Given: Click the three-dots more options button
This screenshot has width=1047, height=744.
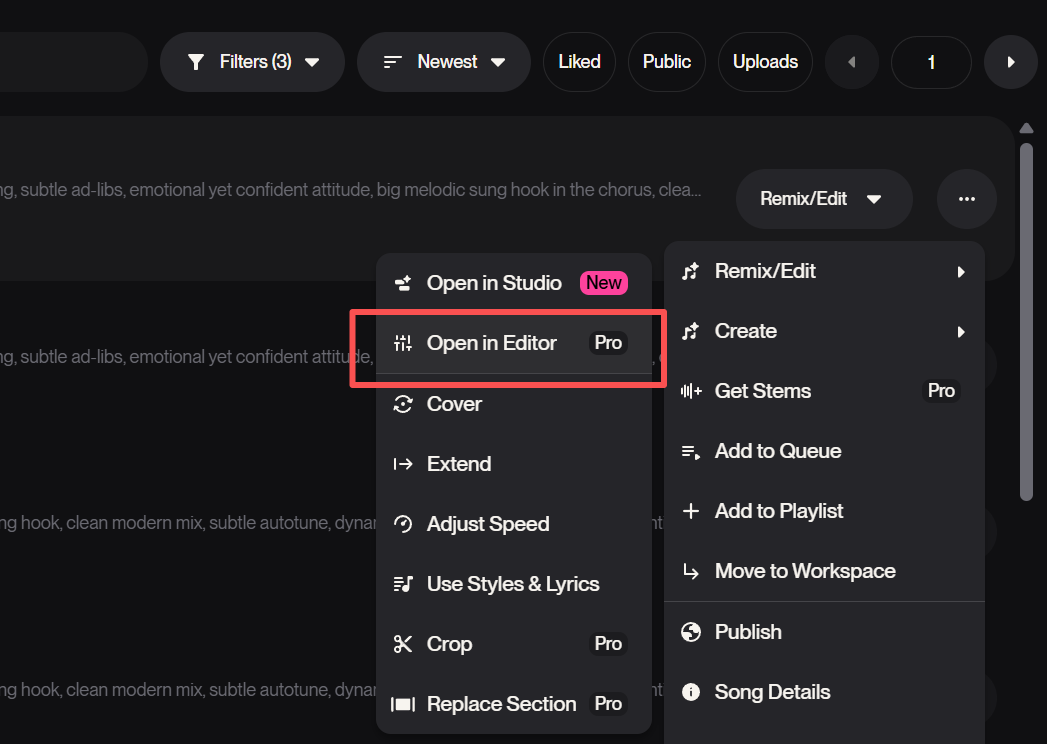Looking at the screenshot, I should tap(966, 199).
